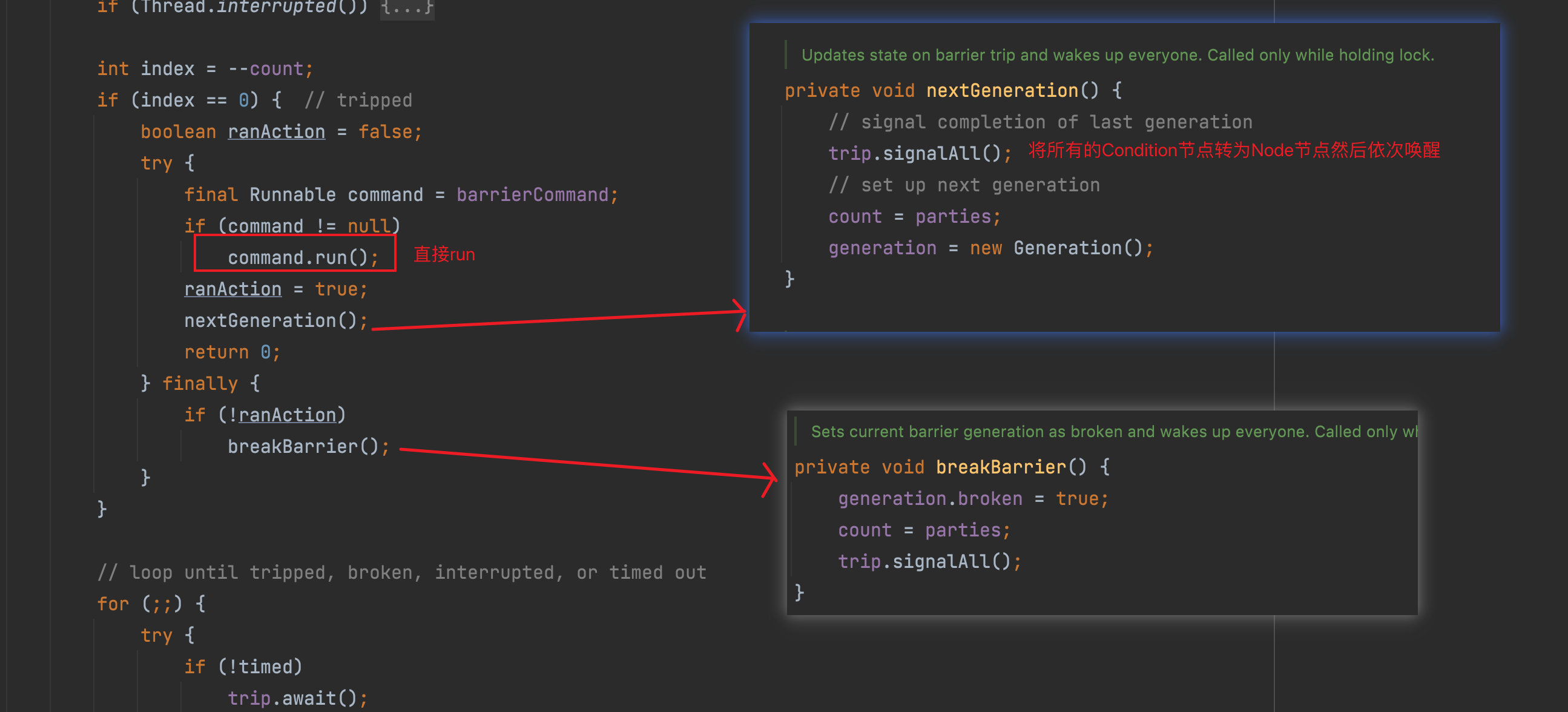Click the 'if (index == 0) {' condition

189,100
